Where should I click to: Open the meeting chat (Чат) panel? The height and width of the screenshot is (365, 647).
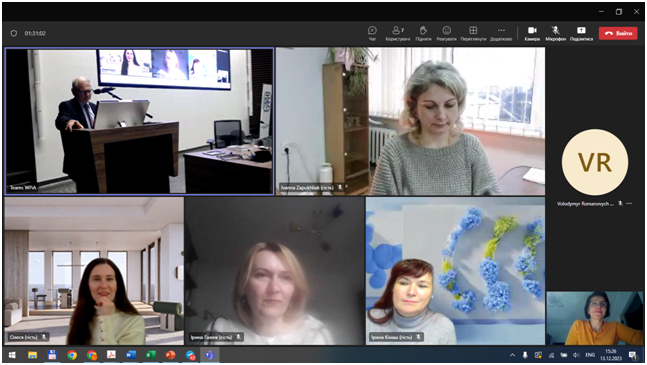(372, 33)
